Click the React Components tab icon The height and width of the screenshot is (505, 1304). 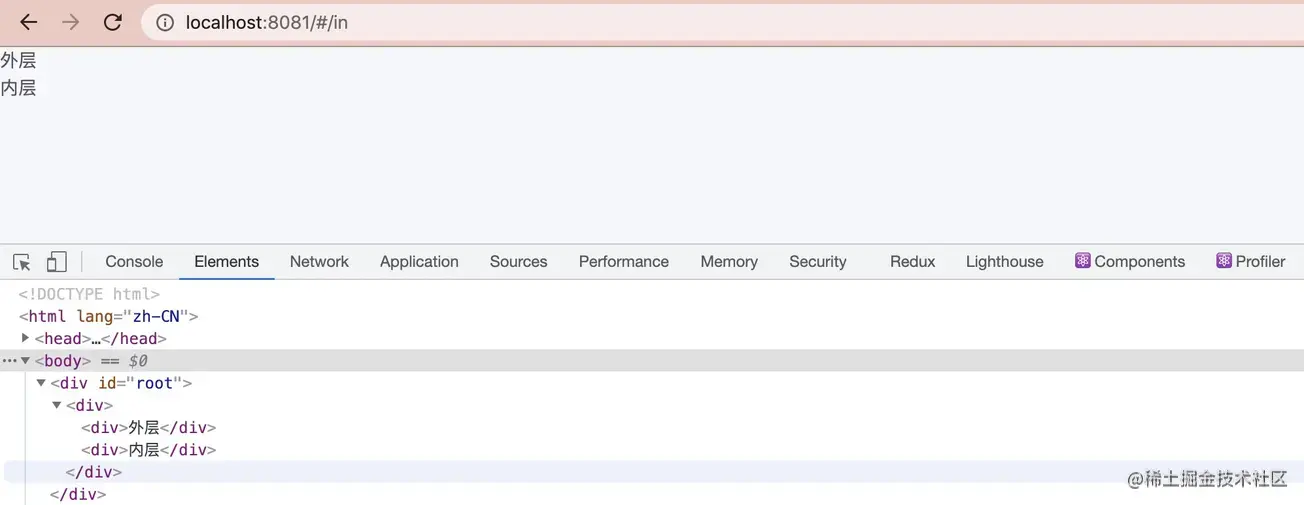click(x=1082, y=261)
